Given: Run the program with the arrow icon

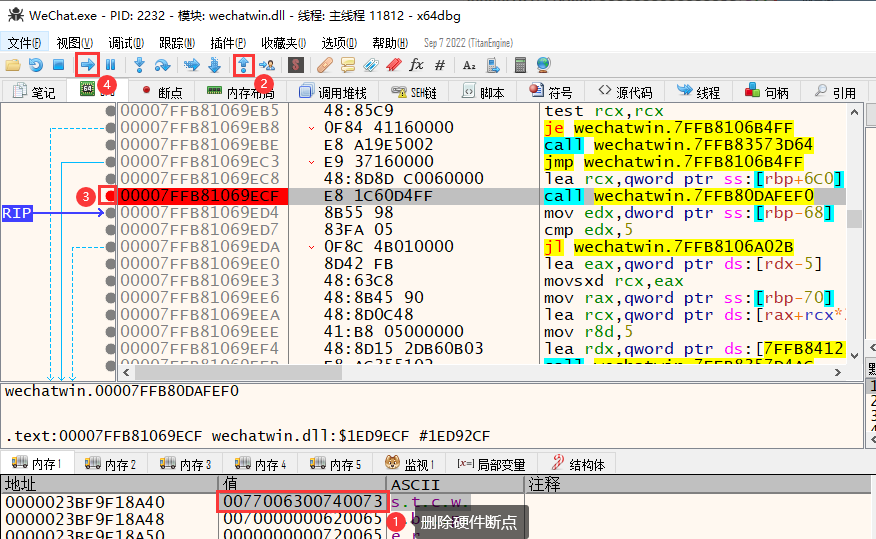Looking at the screenshot, I should (x=88, y=65).
